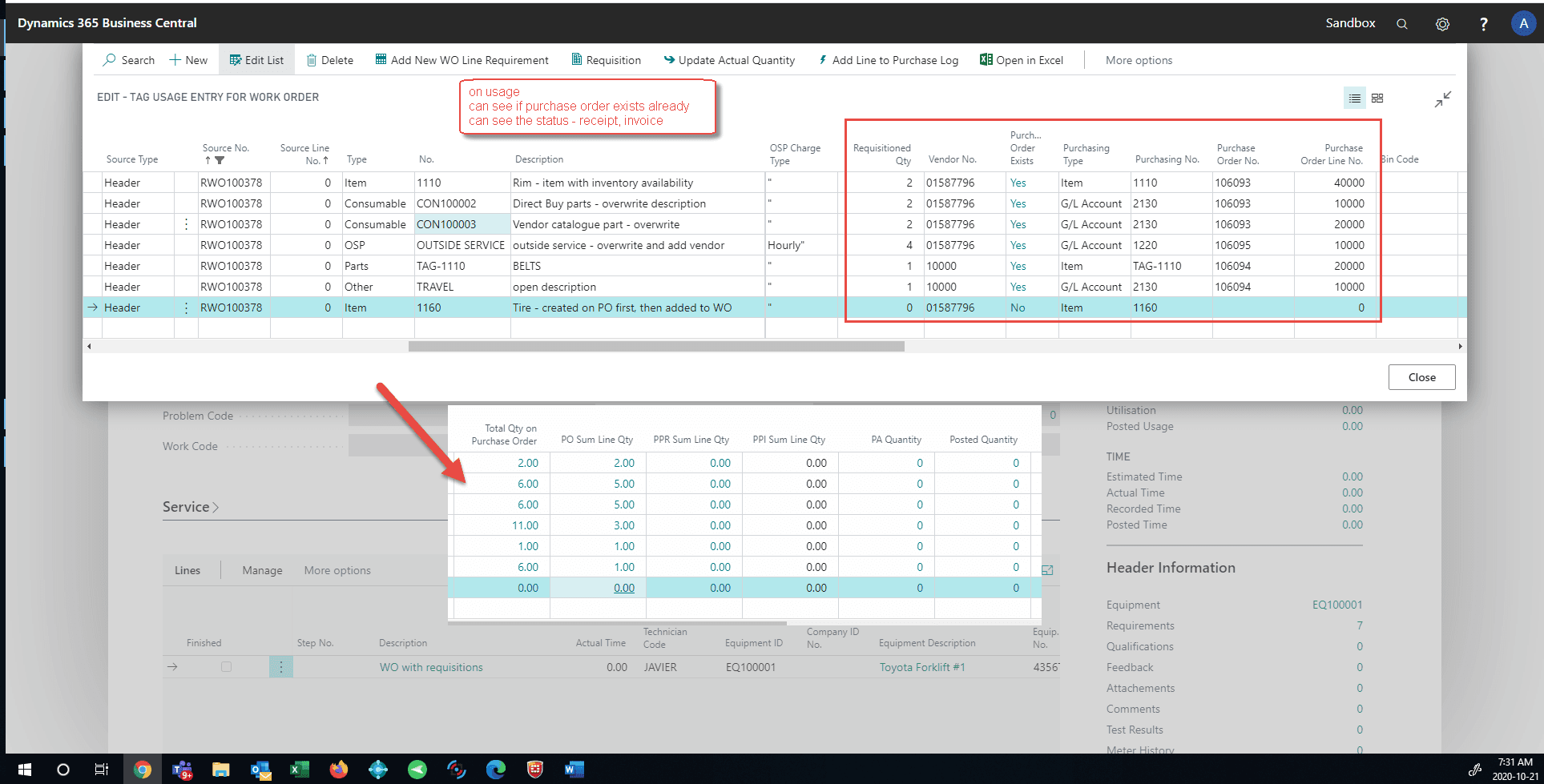Image resolution: width=1544 pixels, height=784 pixels.
Task: Open the top bar search icon
Action: coord(1402,24)
